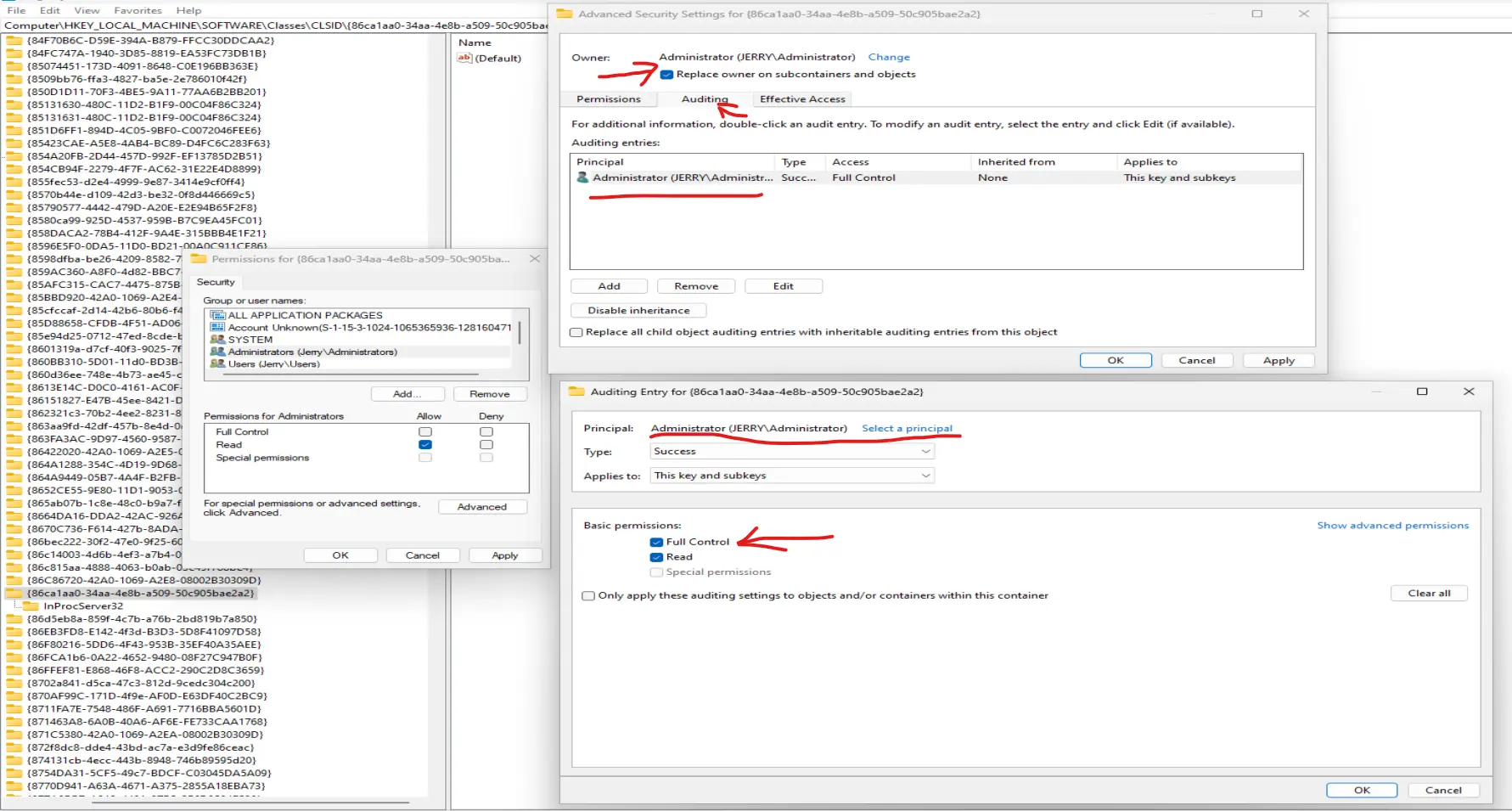The height and width of the screenshot is (811, 1512).
Task: Click Remove in Advanced Security Settings
Action: [x=696, y=286]
